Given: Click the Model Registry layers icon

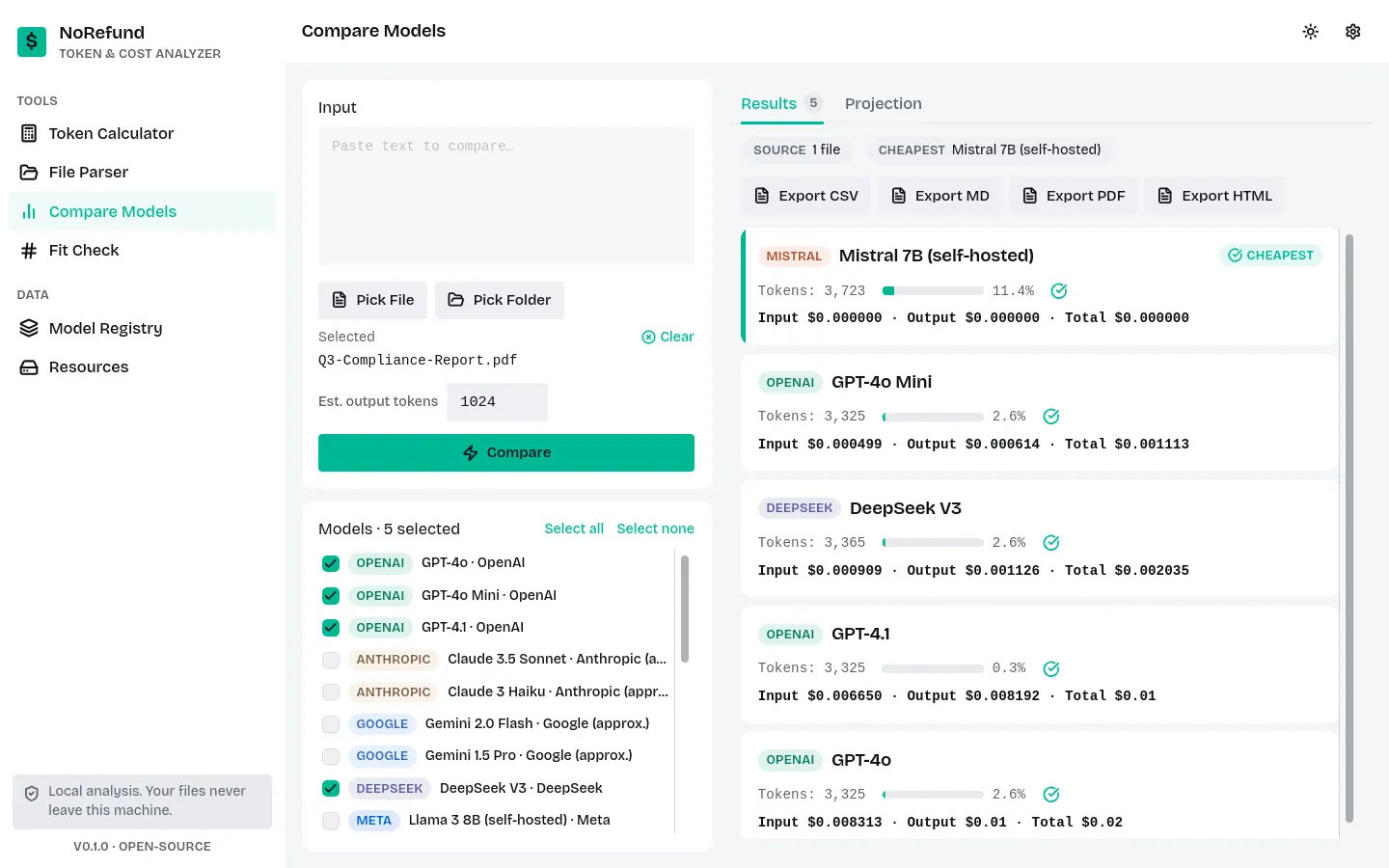Looking at the screenshot, I should pyautogui.click(x=29, y=328).
